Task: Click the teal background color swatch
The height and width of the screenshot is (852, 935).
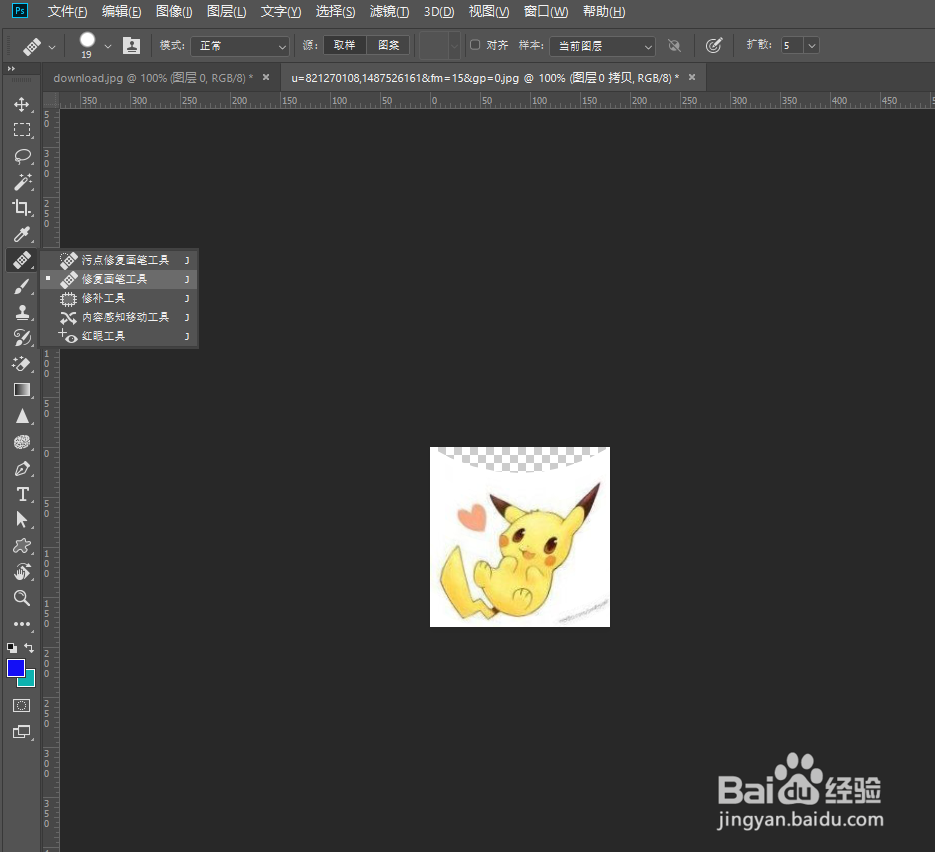Action: click(29, 680)
